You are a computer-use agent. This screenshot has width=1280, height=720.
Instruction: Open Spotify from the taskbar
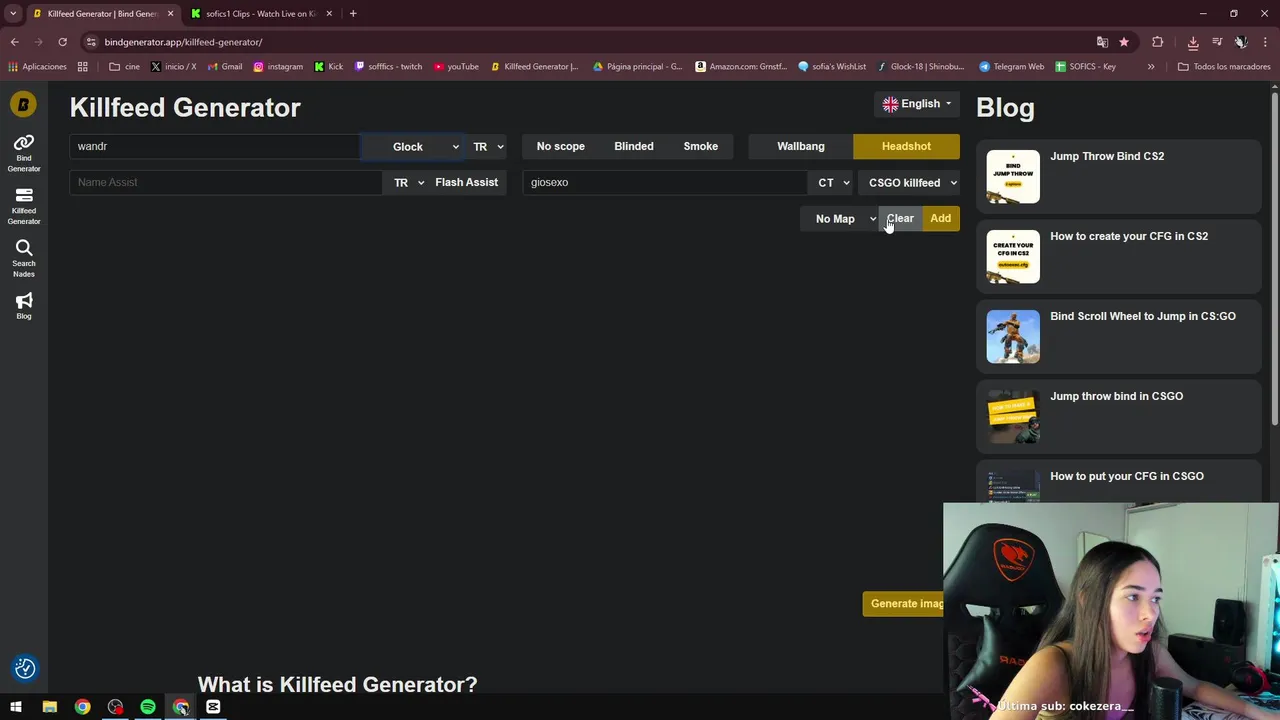point(148,707)
